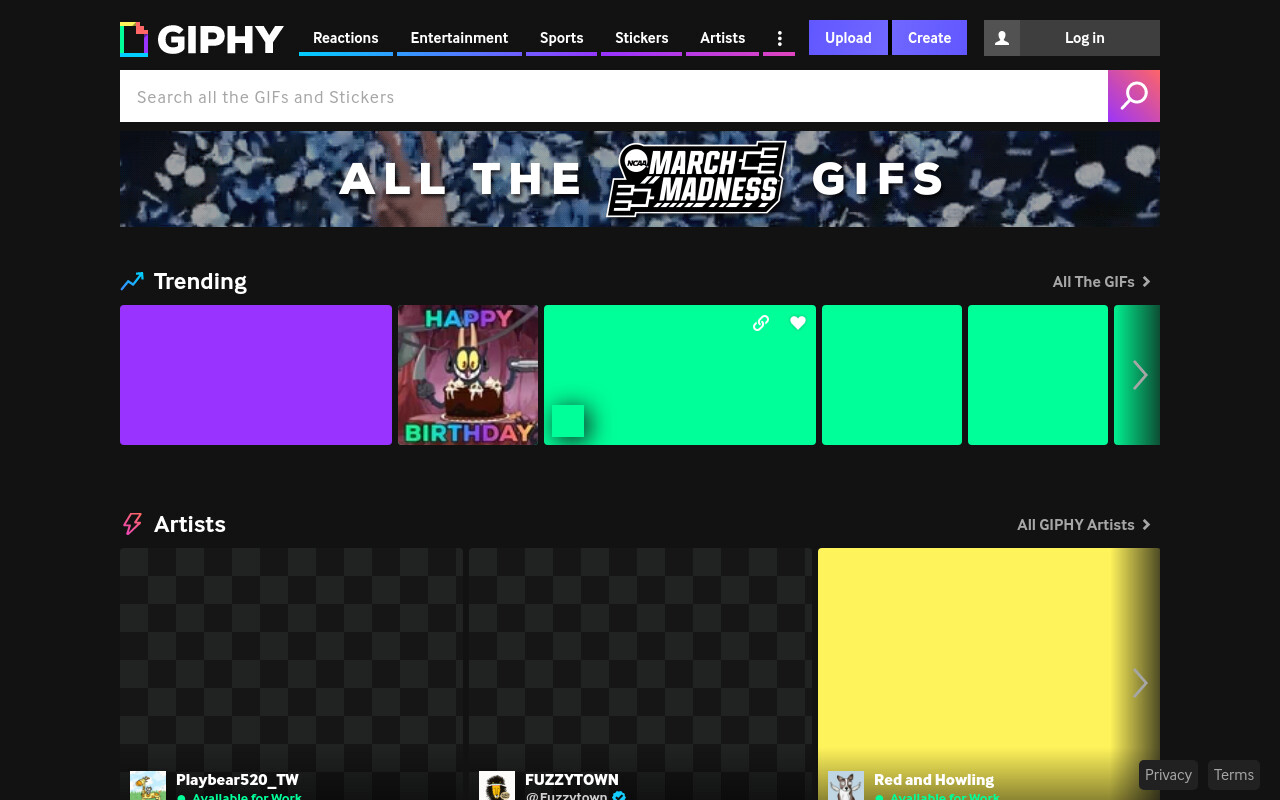1280x800 pixels.
Task: Copy link of hovered trending GIF
Action: point(761,323)
